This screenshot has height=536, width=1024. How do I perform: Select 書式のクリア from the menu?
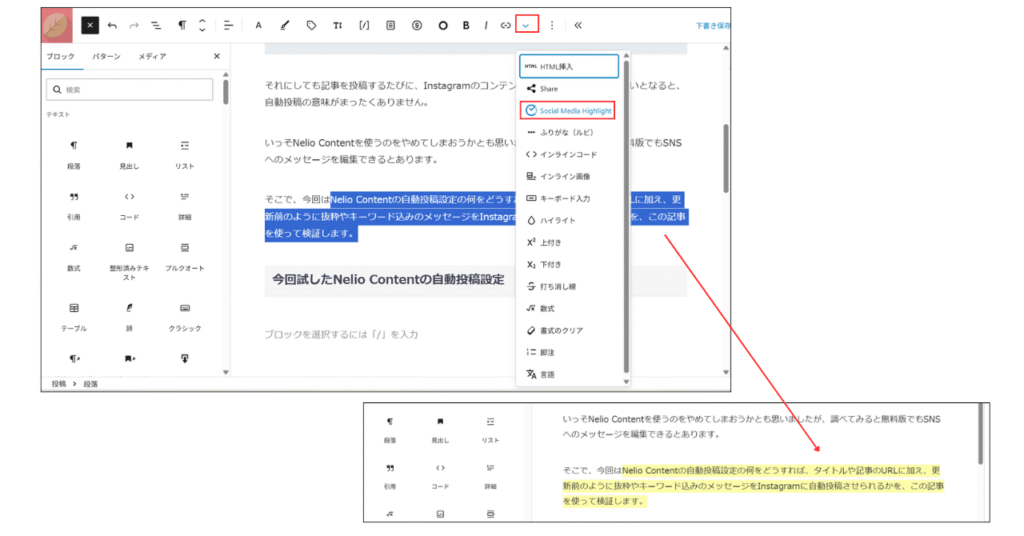[x=569, y=330]
